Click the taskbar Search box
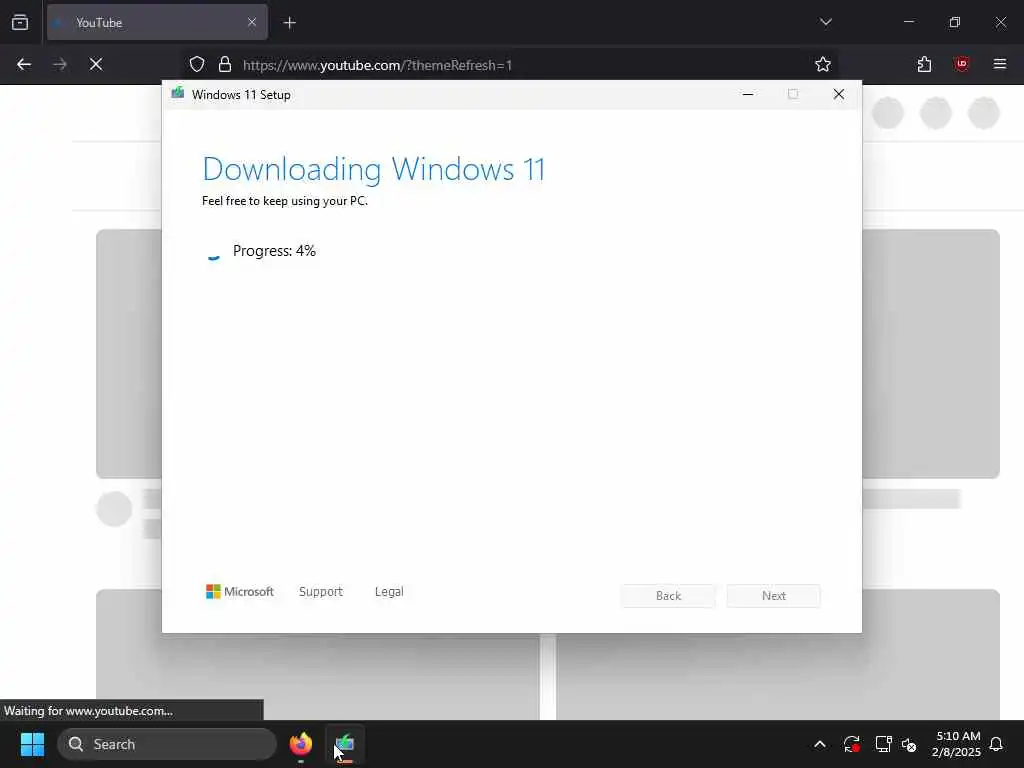1024x768 pixels. pyautogui.click(x=167, y=744)
